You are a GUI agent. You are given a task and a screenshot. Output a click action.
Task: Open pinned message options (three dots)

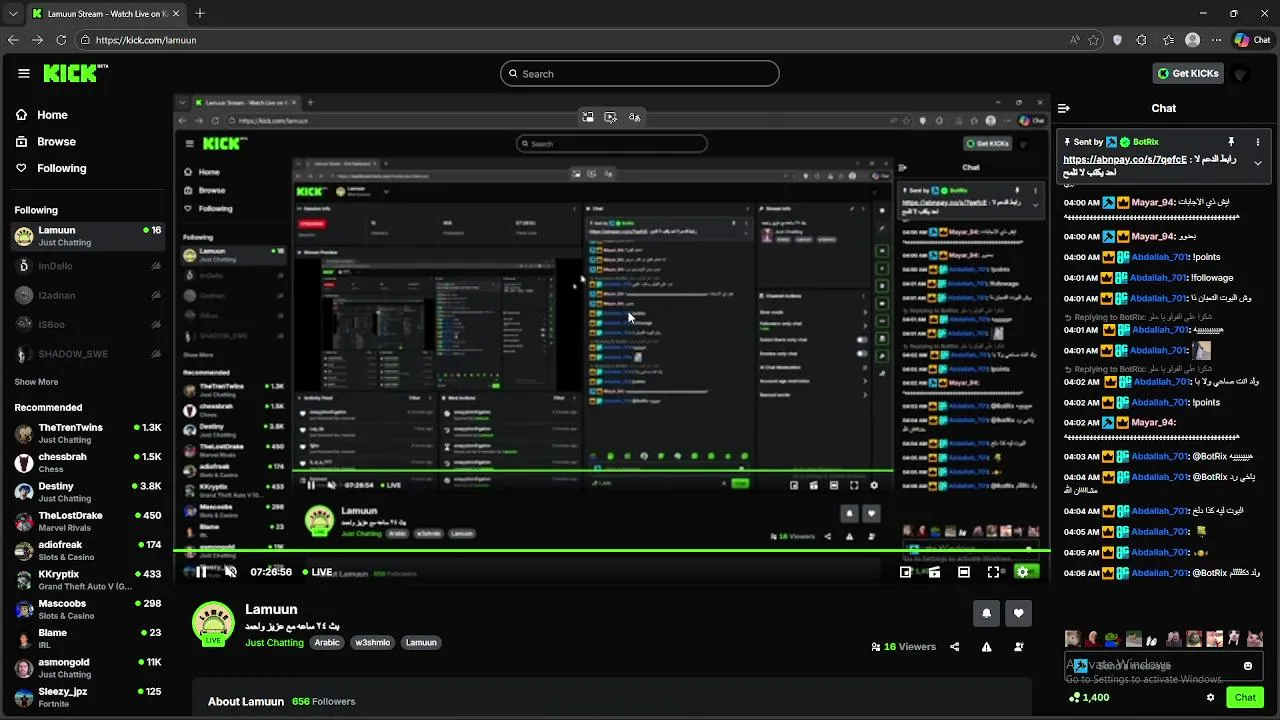1258,142
